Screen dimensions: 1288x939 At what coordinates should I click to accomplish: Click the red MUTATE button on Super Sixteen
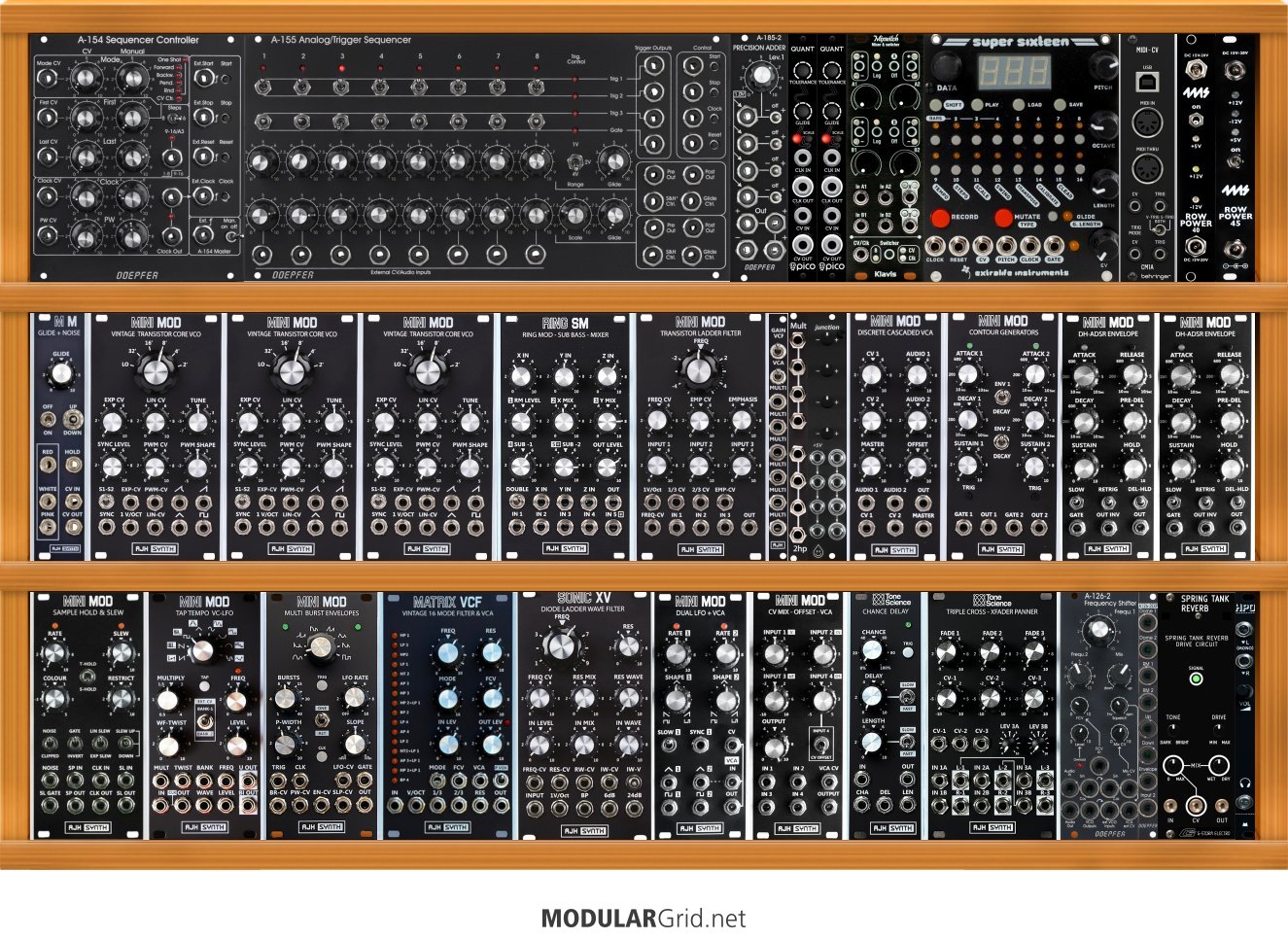[x=1003, y=218]
